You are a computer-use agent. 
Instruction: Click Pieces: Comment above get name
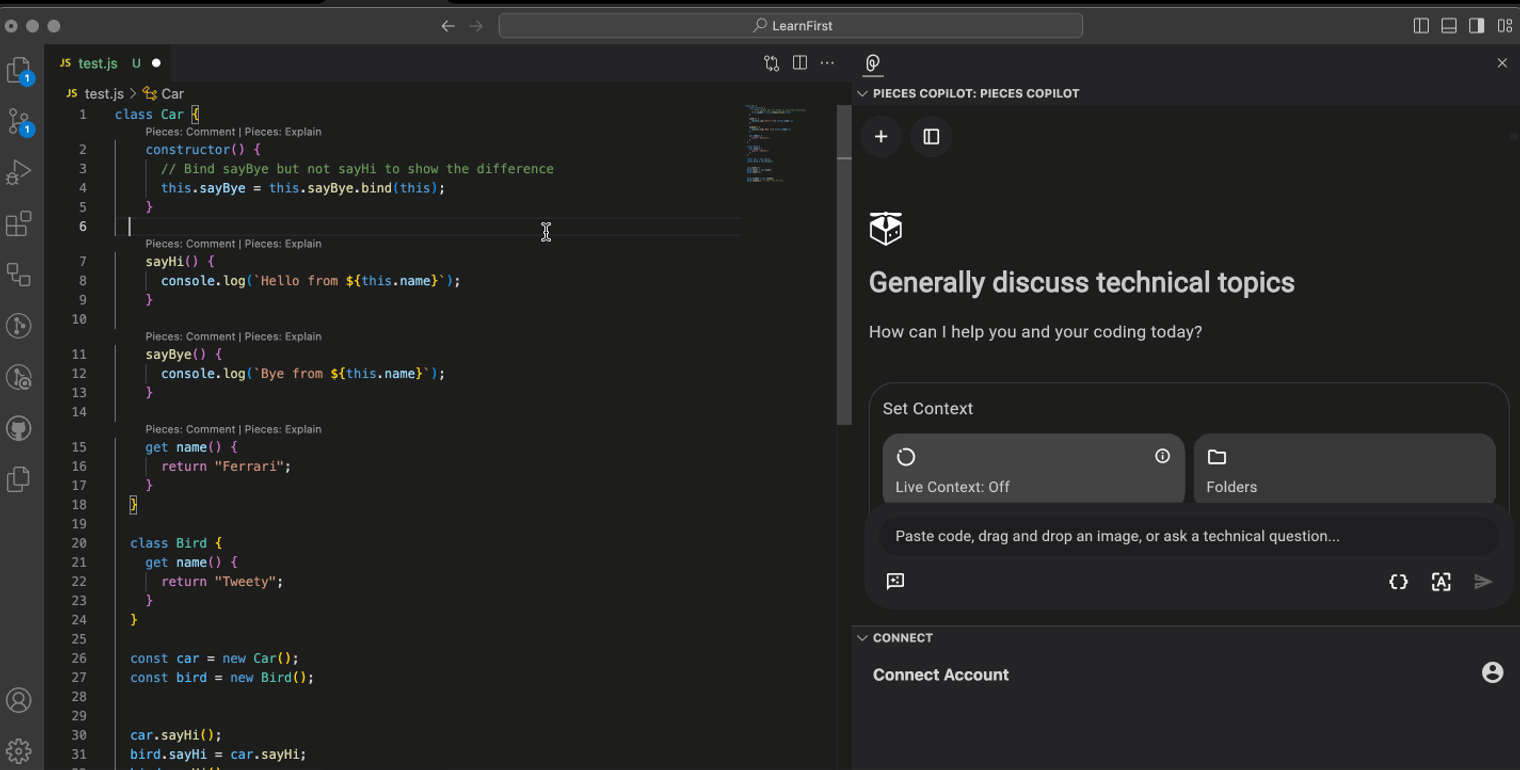coord(190,430)
